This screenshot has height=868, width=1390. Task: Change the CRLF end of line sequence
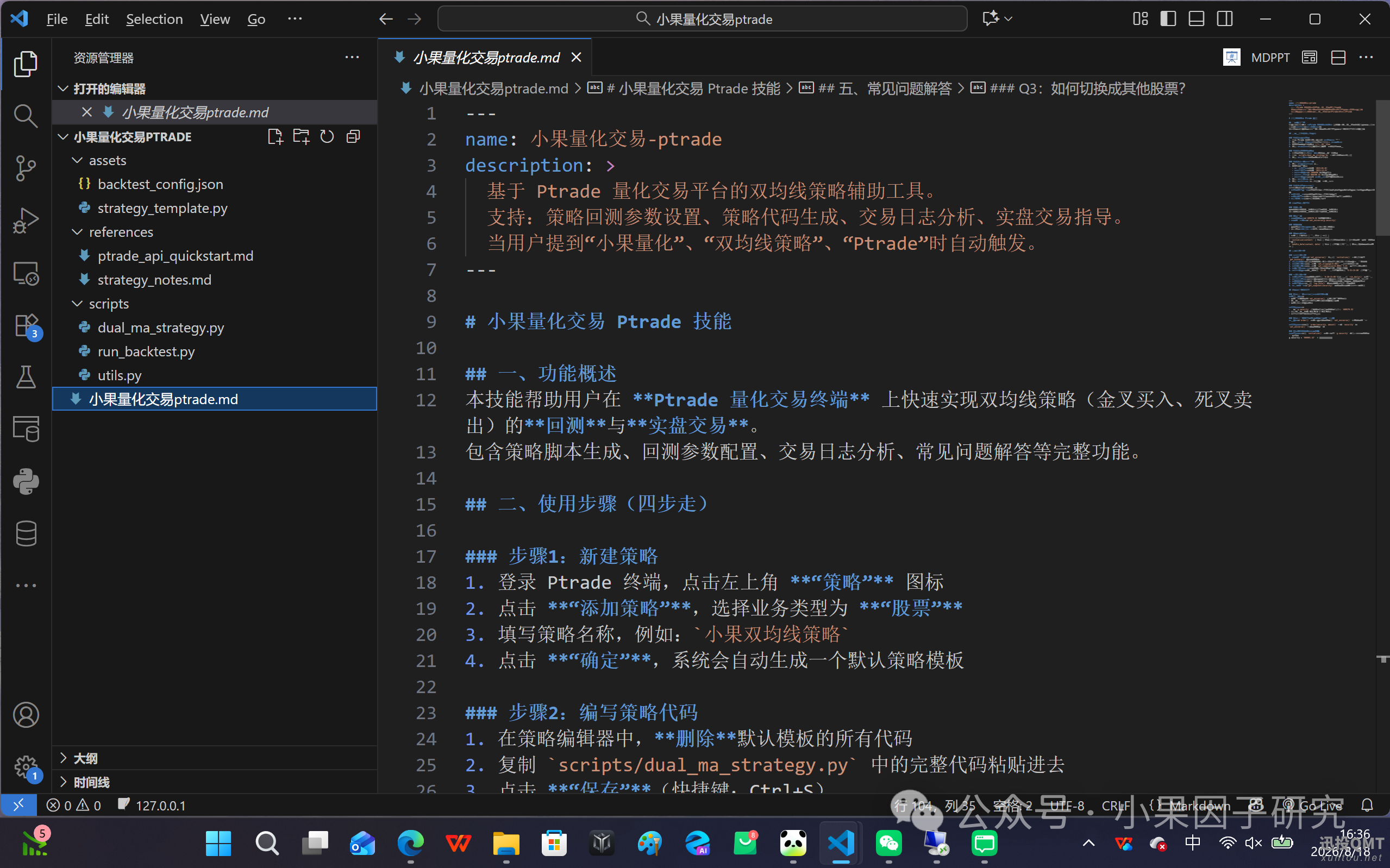[1116, 806]
